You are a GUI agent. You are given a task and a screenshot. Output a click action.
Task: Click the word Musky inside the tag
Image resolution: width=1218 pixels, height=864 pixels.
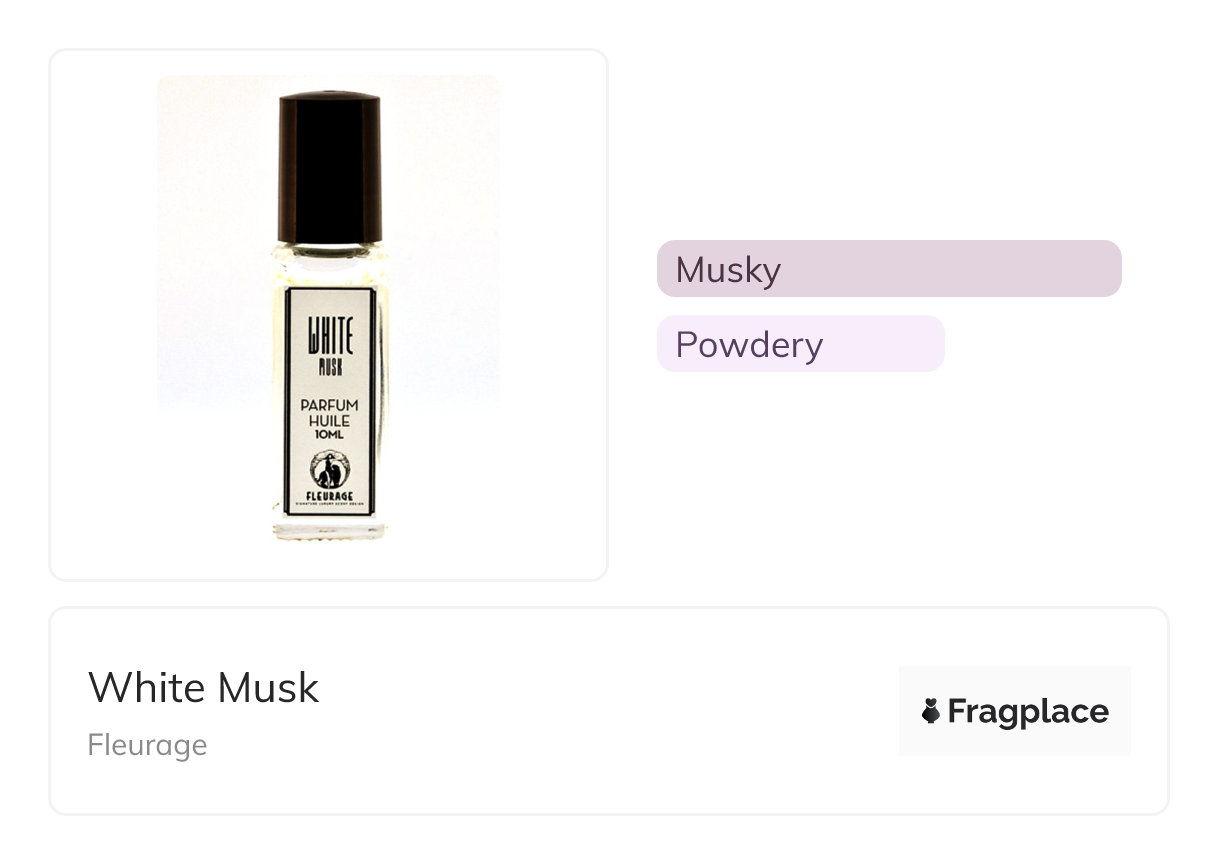coord(728,269)
